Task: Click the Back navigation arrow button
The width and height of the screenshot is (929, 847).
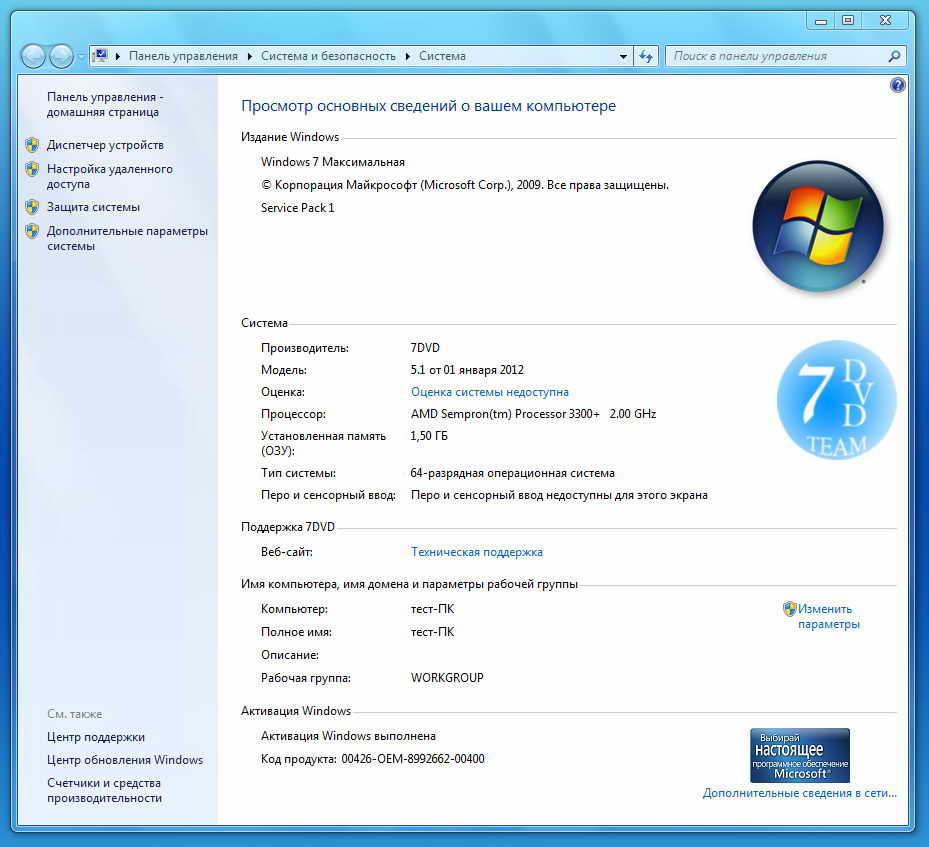Action: click(34, 57)
